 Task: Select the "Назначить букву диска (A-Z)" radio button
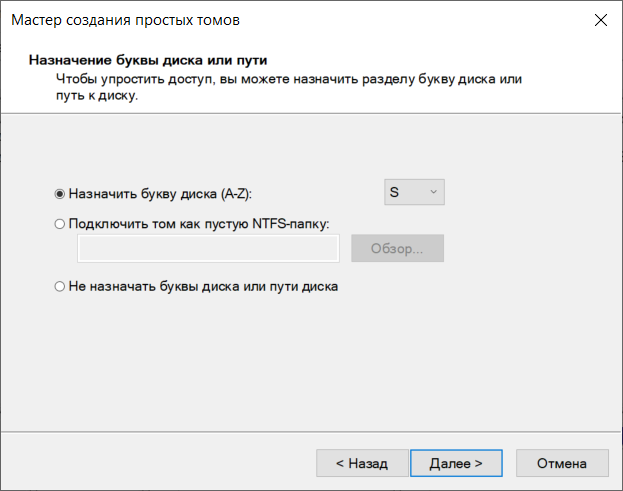click(60, 194)
